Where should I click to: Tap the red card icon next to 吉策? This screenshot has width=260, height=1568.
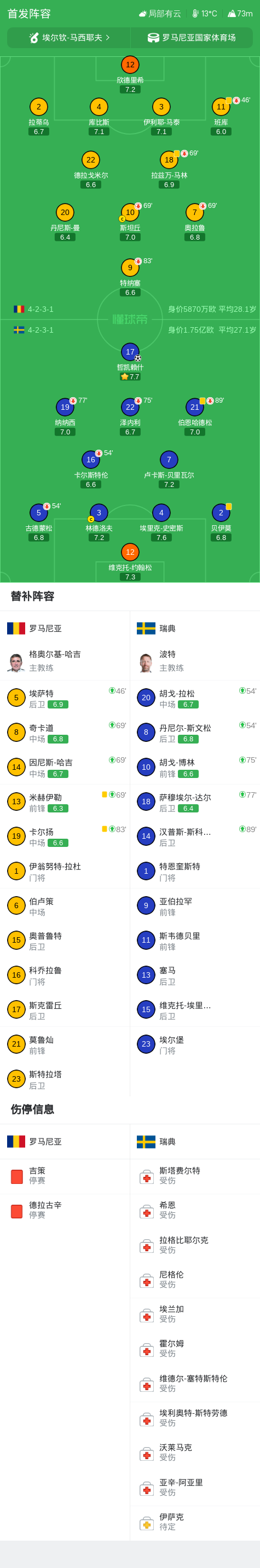pyautogui.click(x=16, y=1177)
